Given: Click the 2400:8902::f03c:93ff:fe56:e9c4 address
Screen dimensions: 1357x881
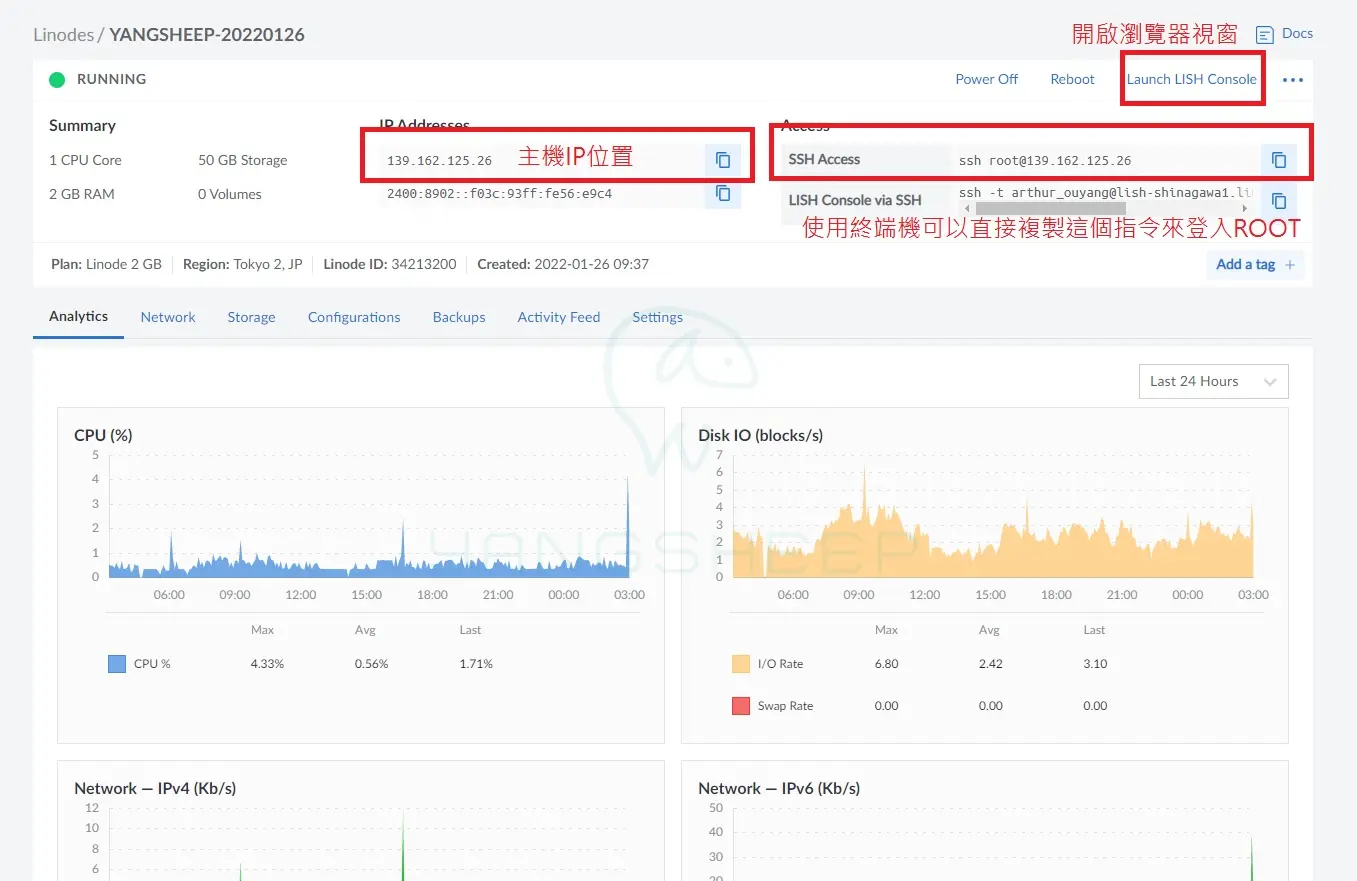Looking at the screenshot, I should coord(499,194).
